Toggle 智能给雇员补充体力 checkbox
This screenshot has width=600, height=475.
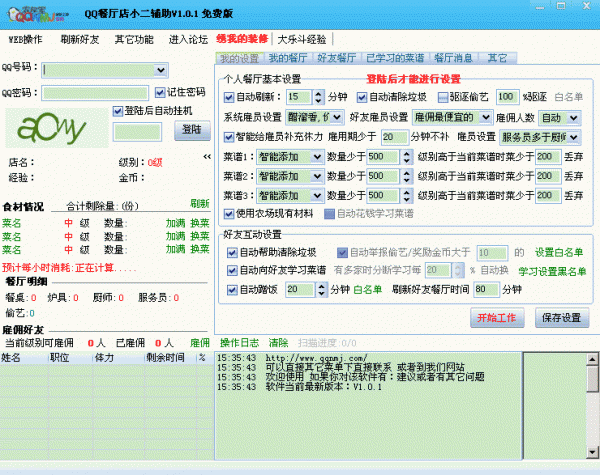click(229, 137)
